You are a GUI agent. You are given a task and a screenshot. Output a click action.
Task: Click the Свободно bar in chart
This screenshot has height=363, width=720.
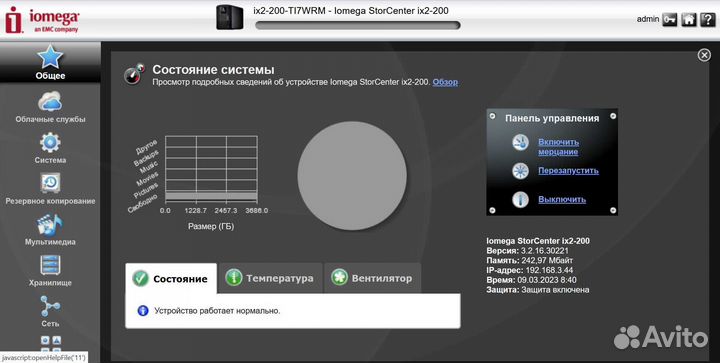click(x=211, y=196)
